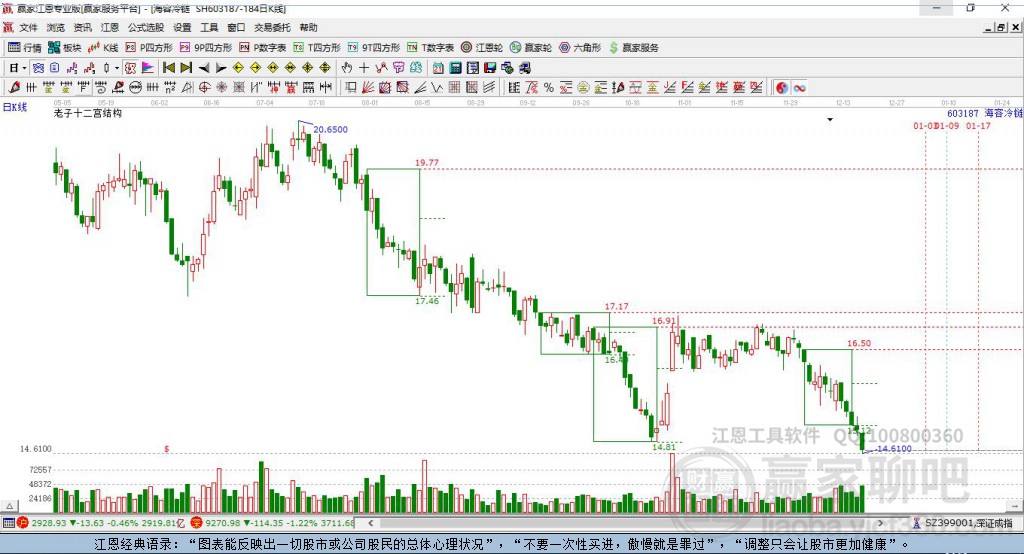Screen dimensions: 1024x554
Task: Click small black triangle above chart near 603187
Action: click(830, 120)
